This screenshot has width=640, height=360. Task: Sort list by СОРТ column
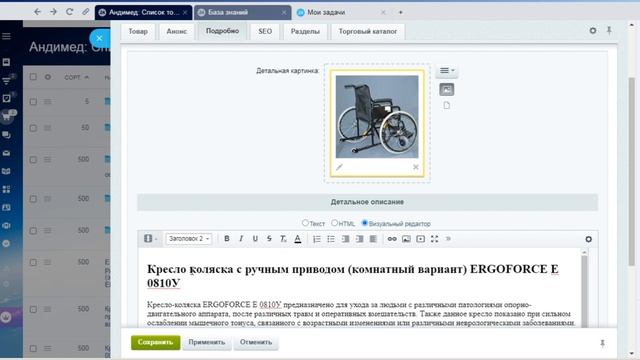[x=76, y=77]
